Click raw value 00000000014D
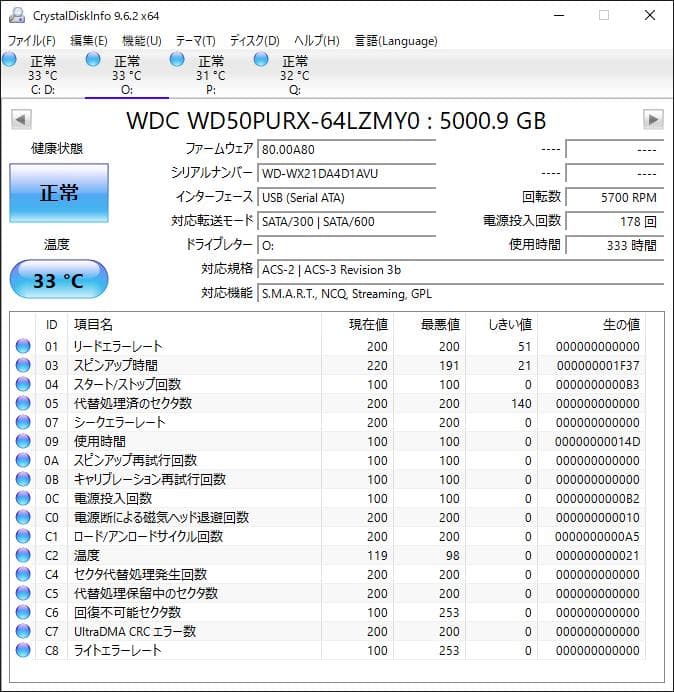This screenshot has width=674, height=692. tap(597, 441)
